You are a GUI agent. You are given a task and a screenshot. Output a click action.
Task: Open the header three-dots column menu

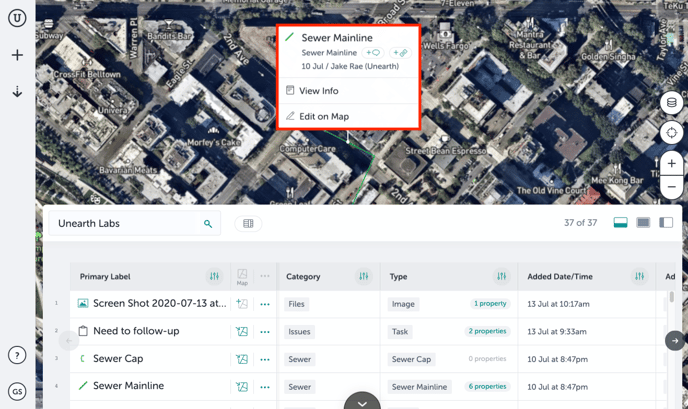coord(265,276)
